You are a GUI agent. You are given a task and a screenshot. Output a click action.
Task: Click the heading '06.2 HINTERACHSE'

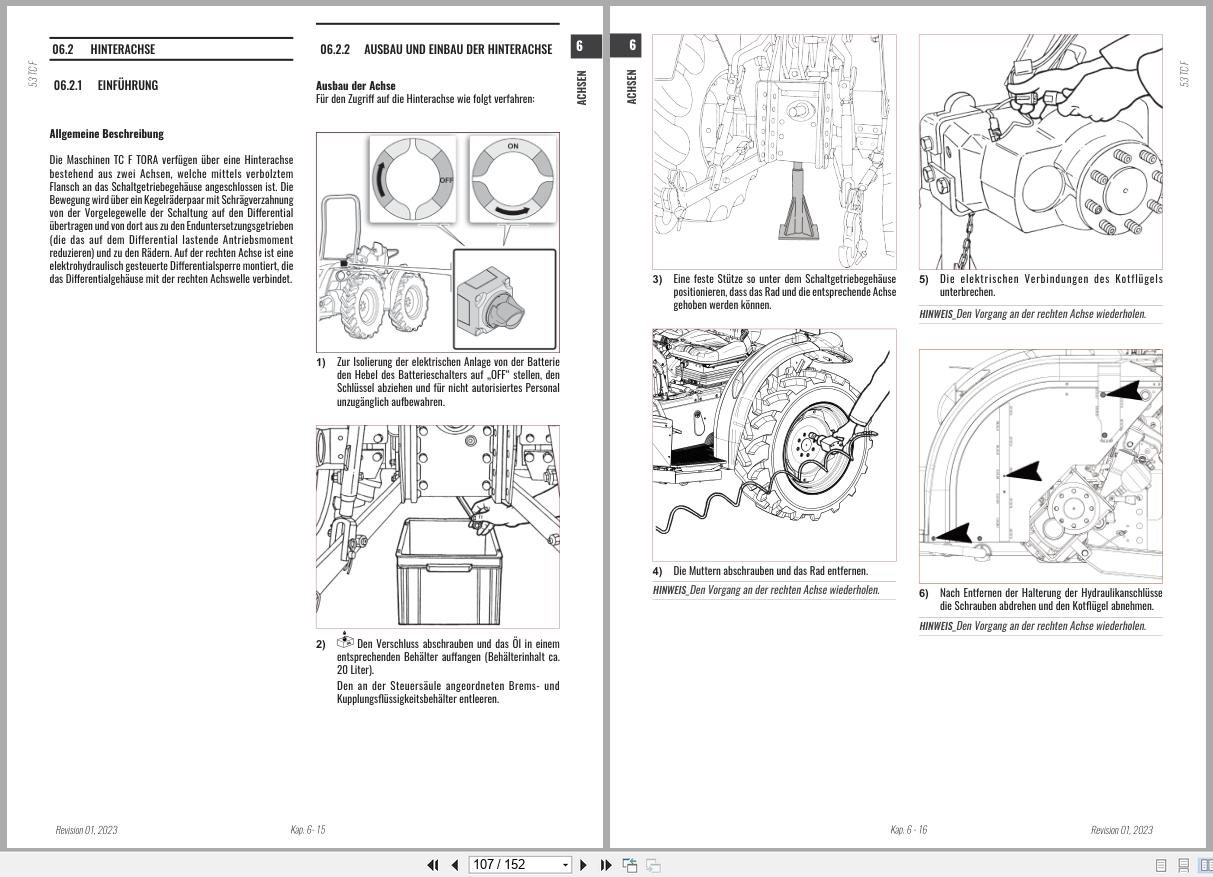click(104, 49)
